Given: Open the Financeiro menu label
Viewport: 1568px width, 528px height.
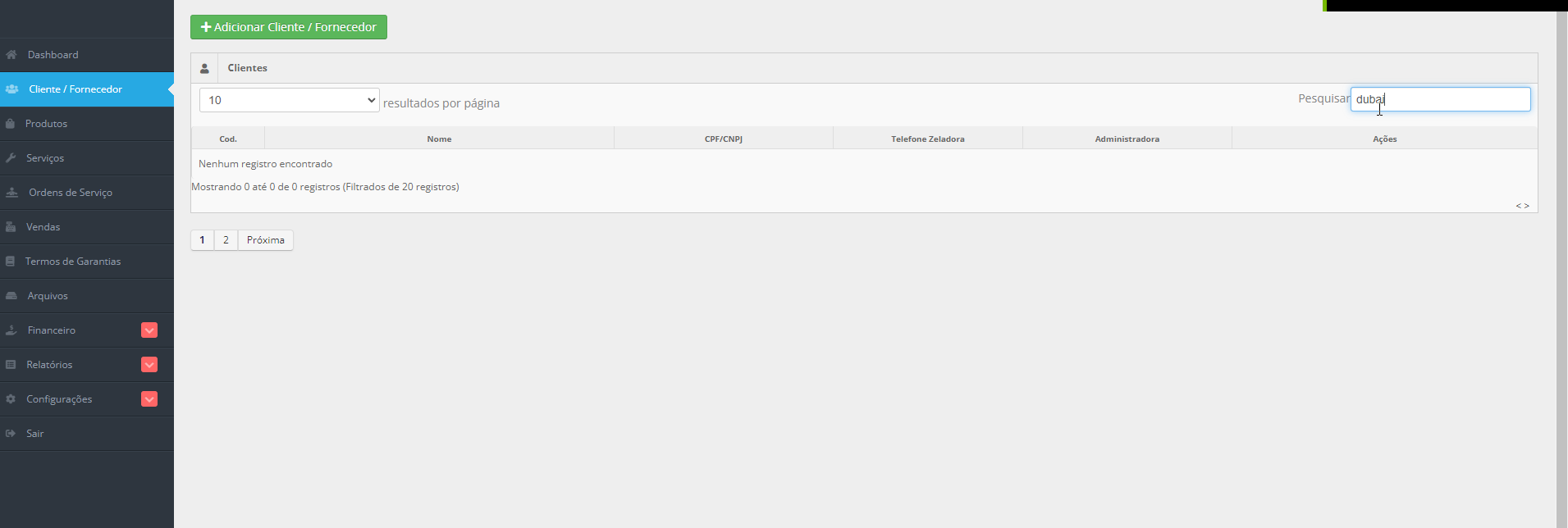Looking at the screenshot, I should (52, 330).
